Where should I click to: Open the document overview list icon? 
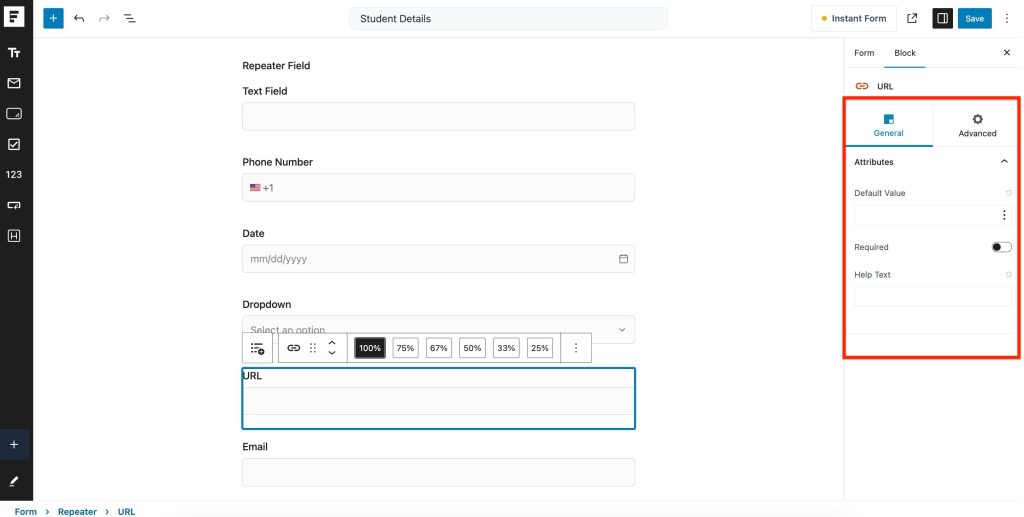[130, 18]
